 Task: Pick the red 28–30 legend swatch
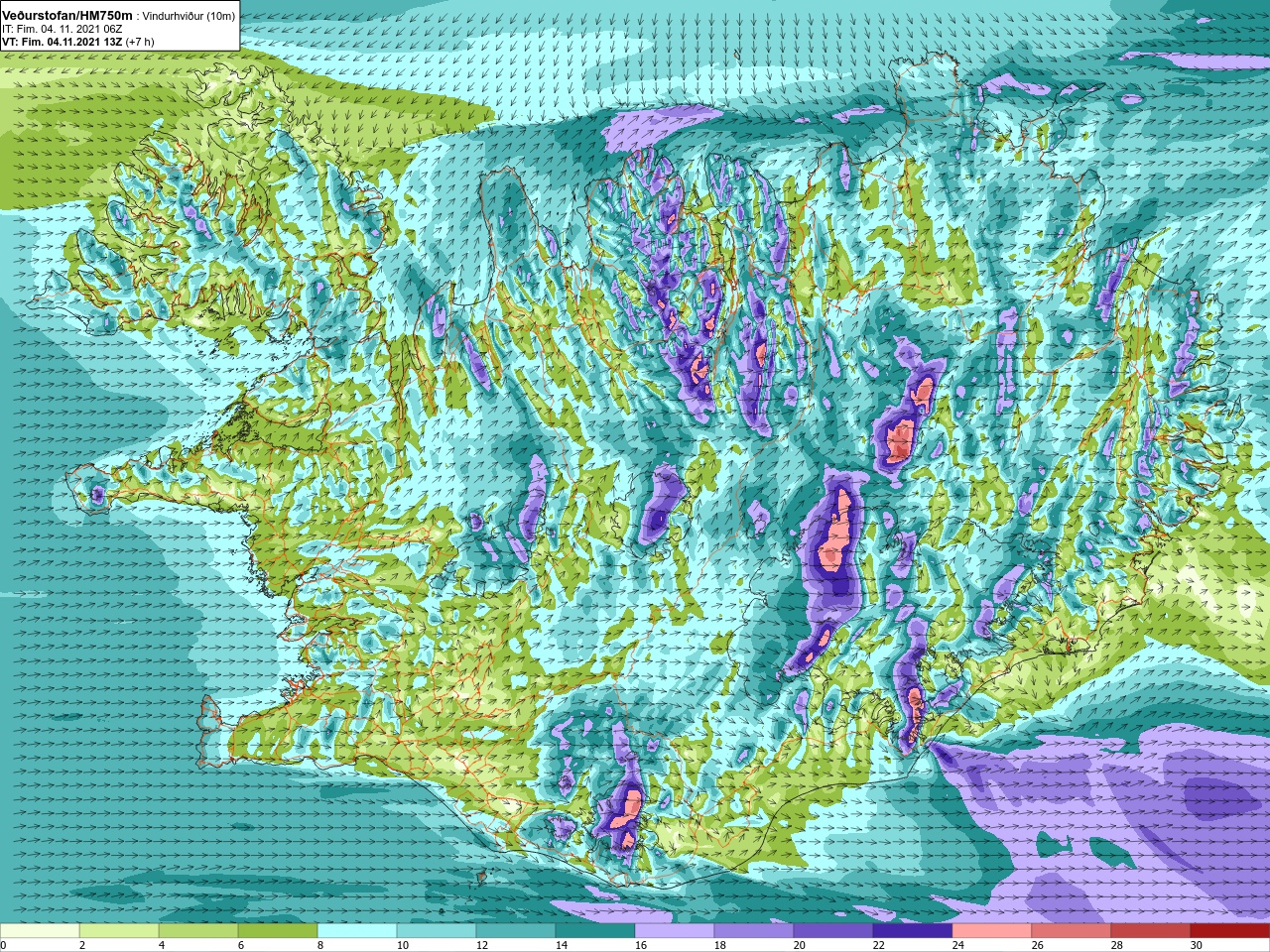click(1151, 931)
